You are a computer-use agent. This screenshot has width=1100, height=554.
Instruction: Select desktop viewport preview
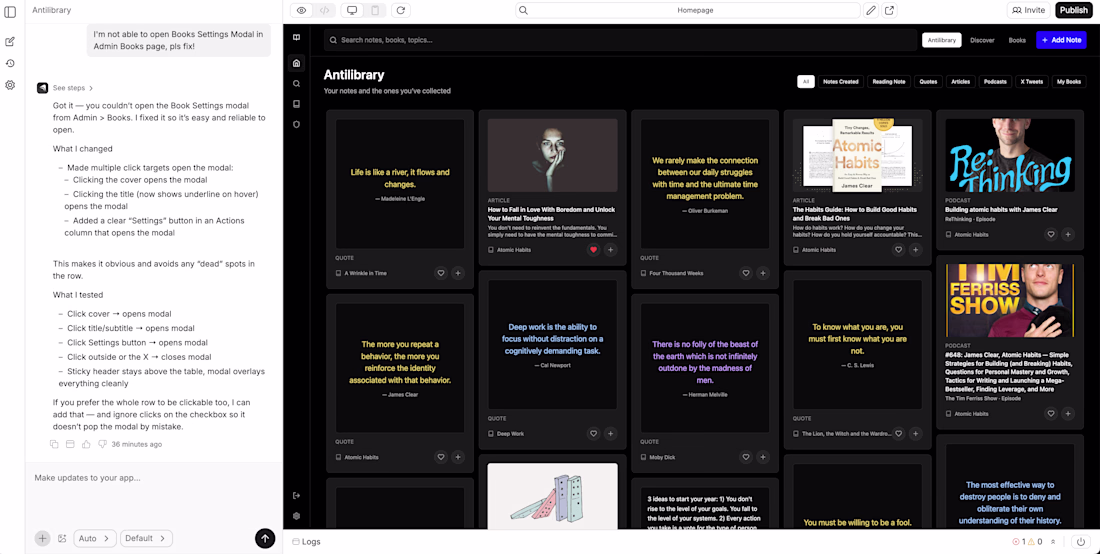[x=352, y=11]
